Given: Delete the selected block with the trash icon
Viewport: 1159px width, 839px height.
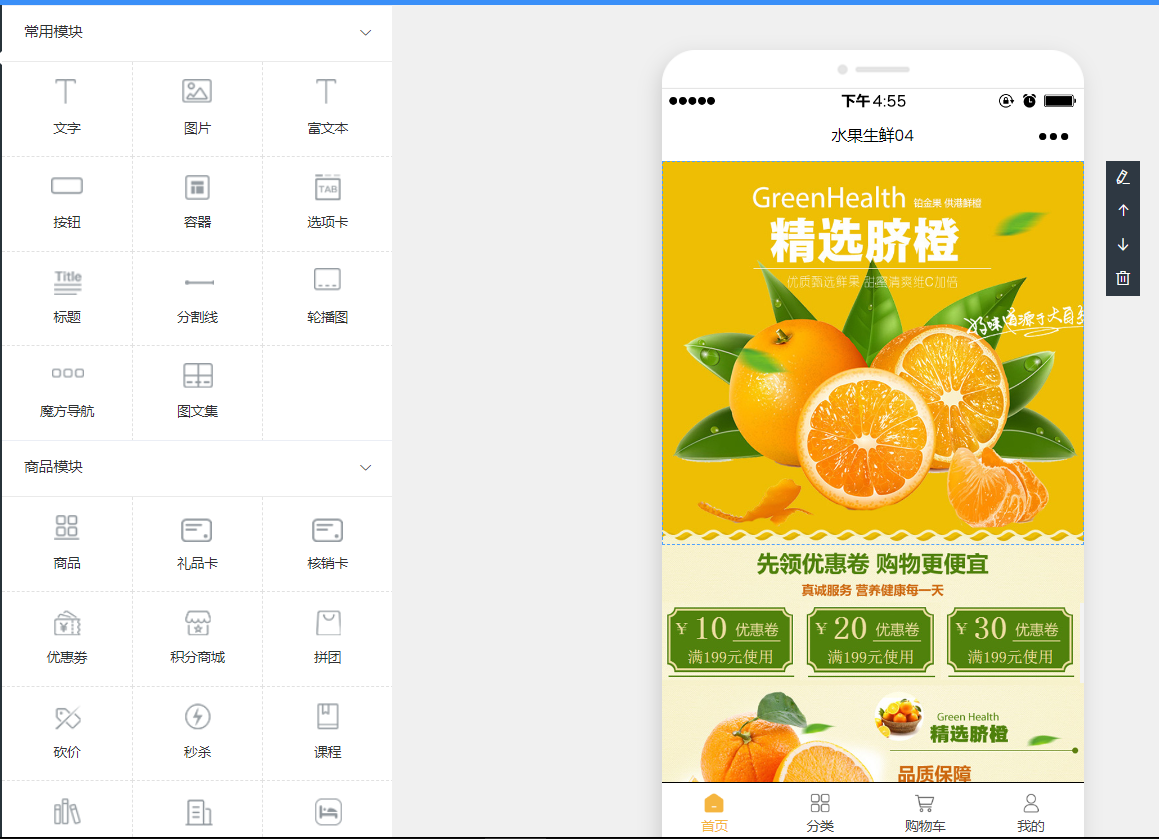Looking at the screenshot, I should [x=1122, y=278].
